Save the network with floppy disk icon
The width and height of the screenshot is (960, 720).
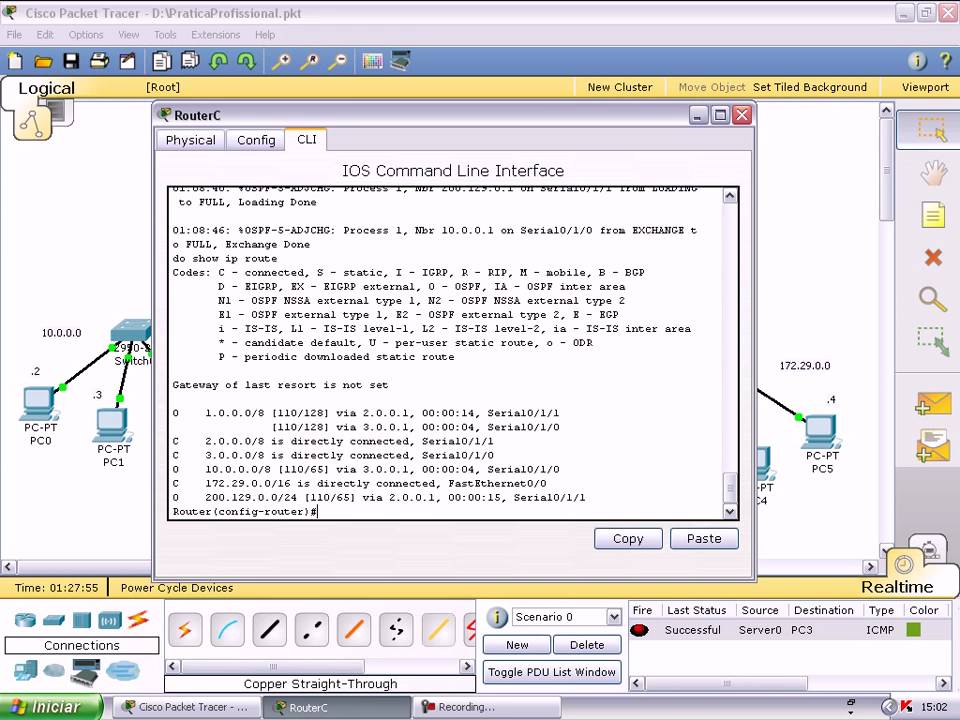pos(72,61)
